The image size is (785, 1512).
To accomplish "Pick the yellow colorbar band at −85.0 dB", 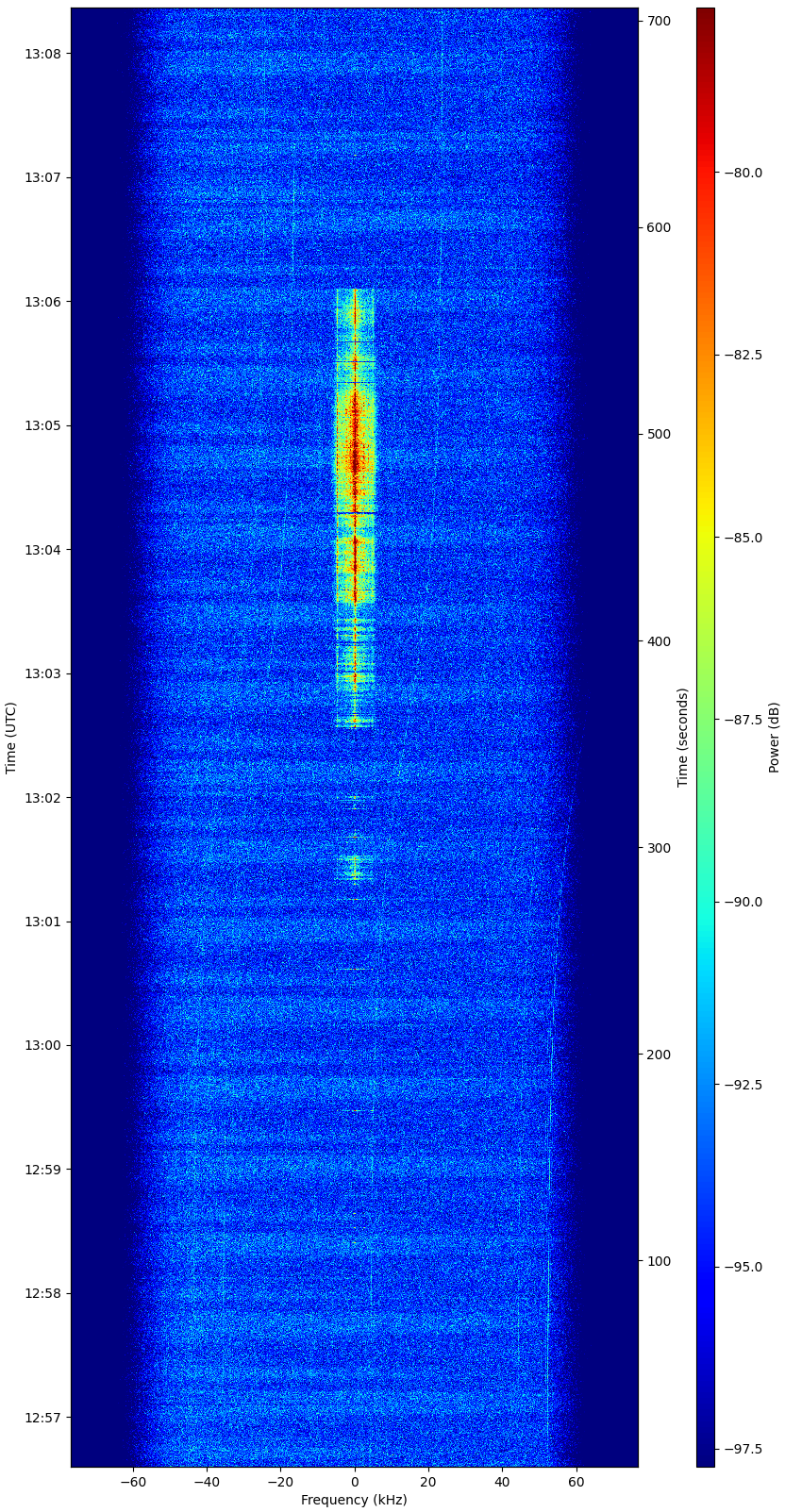I will click(x=705, y=537).
